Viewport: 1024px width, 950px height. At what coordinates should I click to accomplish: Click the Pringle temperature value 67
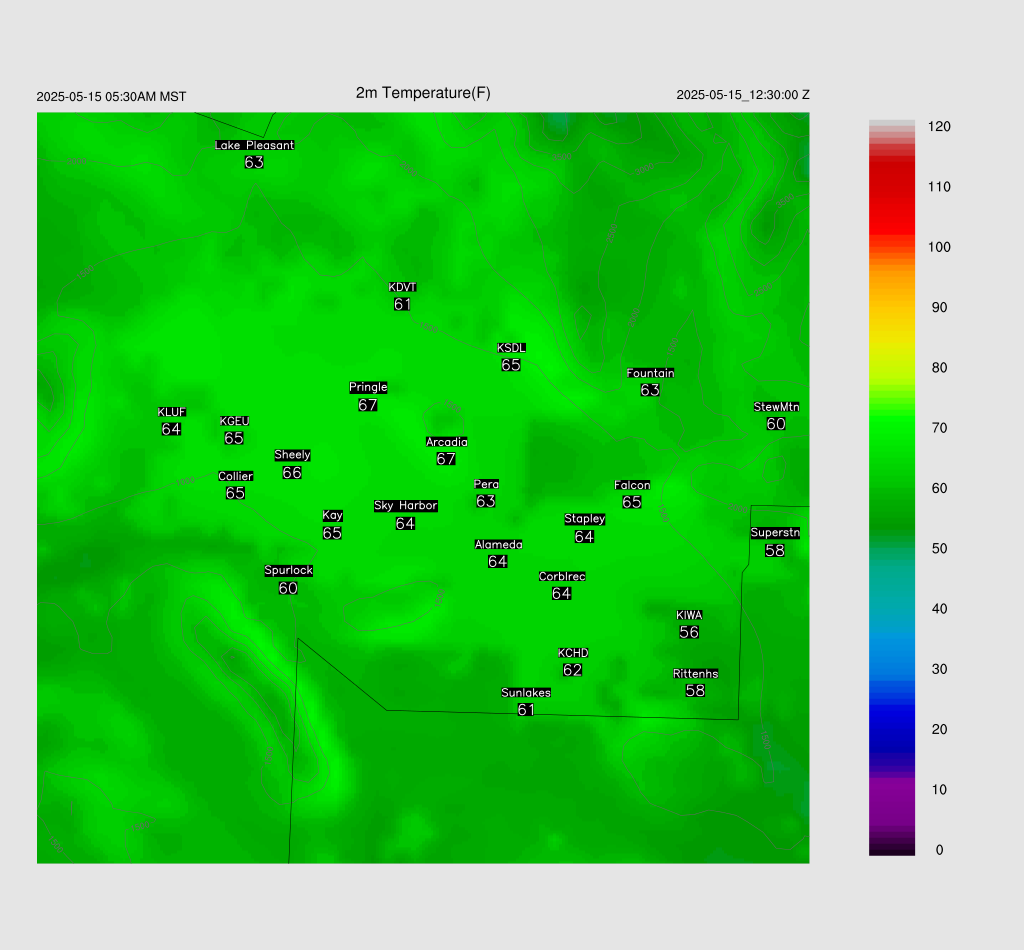point(368,405)
